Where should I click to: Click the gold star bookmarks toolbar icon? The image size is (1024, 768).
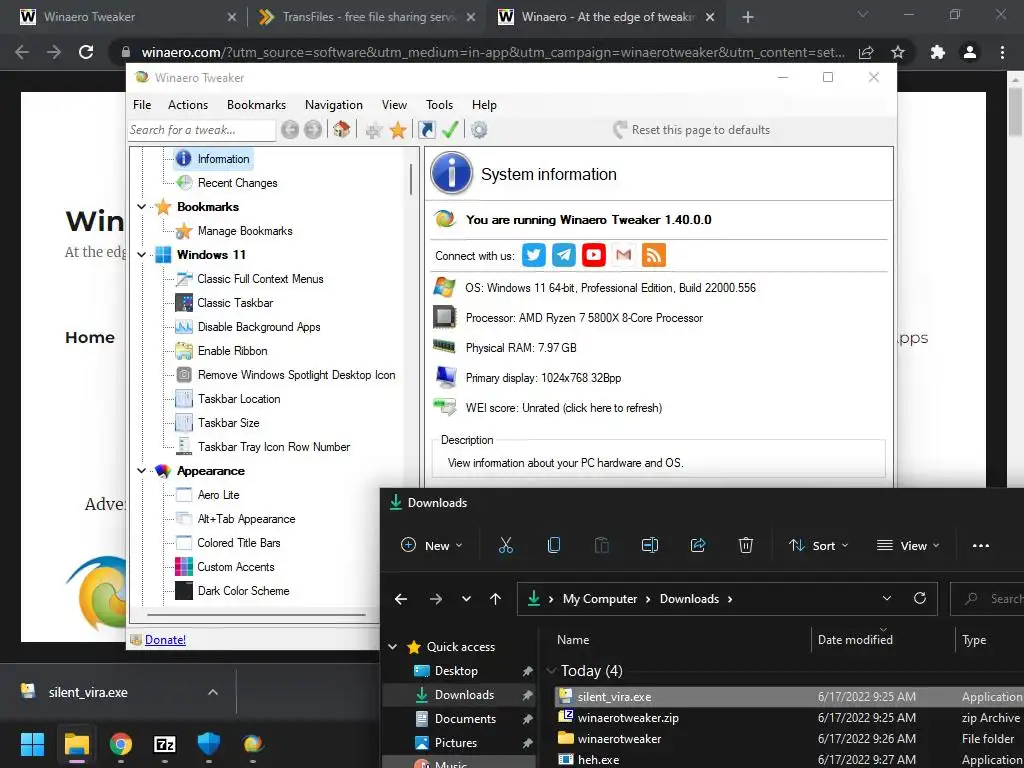point(398,130)
